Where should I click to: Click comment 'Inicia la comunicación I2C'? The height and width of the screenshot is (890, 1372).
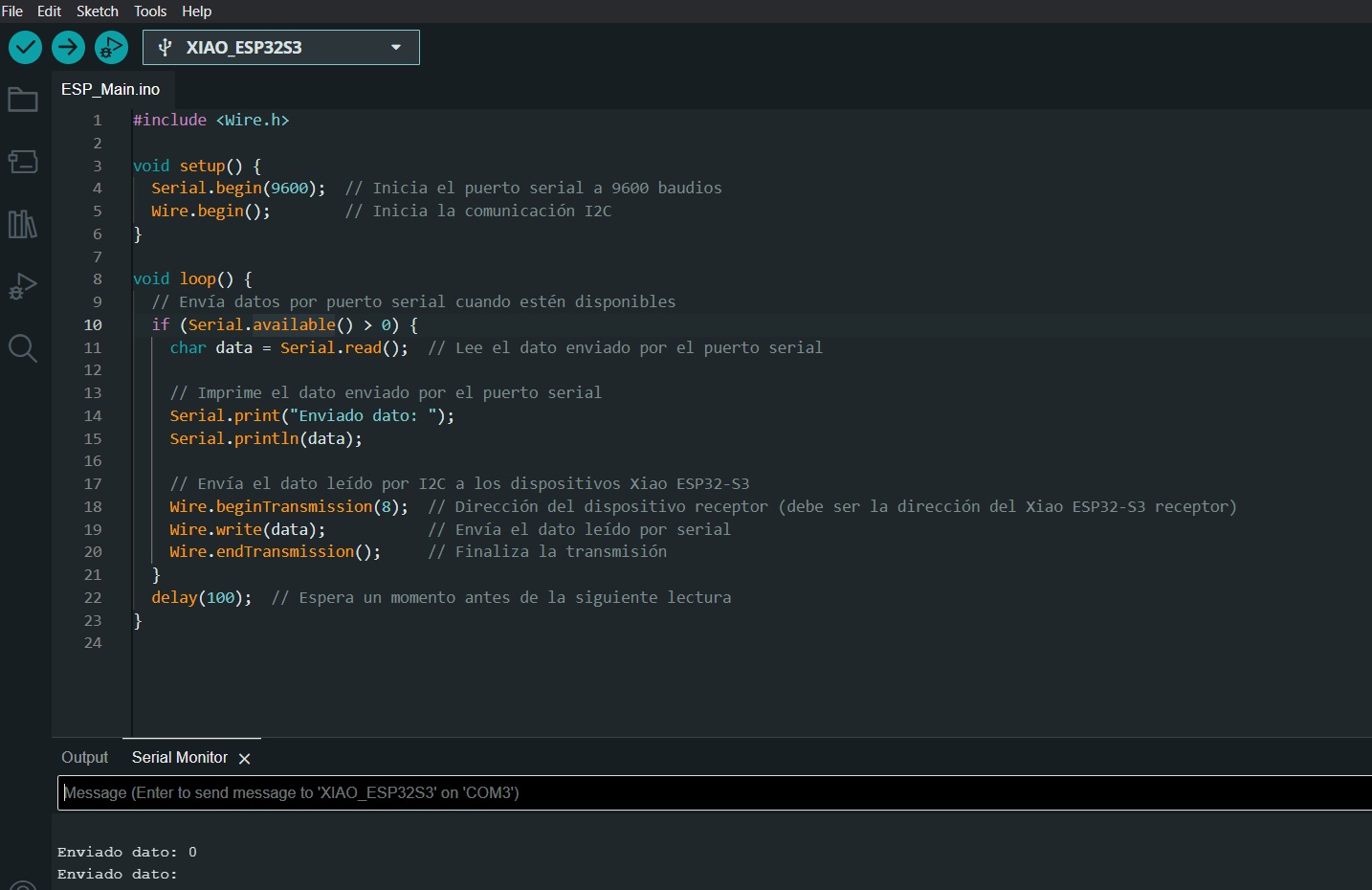tap(478, 211)
